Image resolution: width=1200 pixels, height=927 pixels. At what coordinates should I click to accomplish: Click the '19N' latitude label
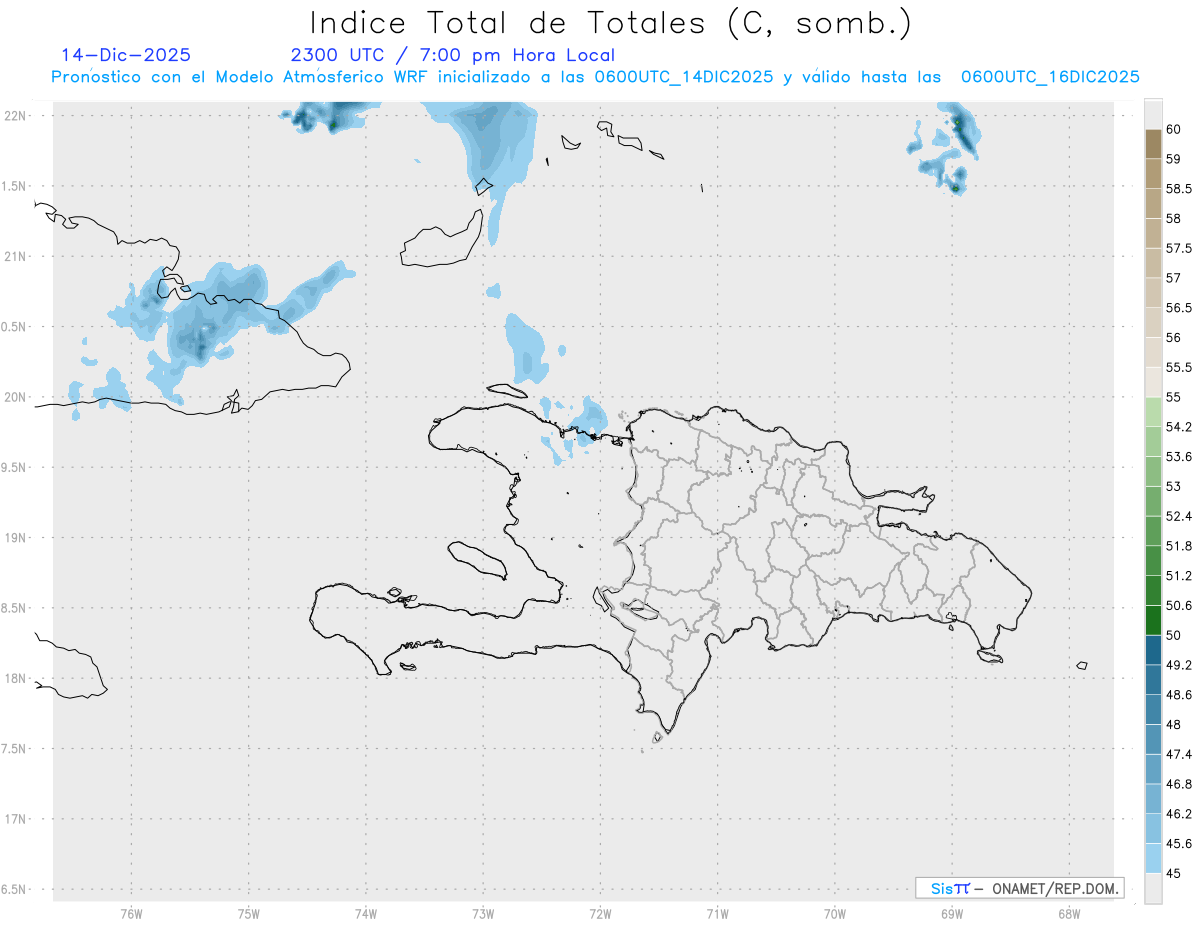[x=15, y=538]
